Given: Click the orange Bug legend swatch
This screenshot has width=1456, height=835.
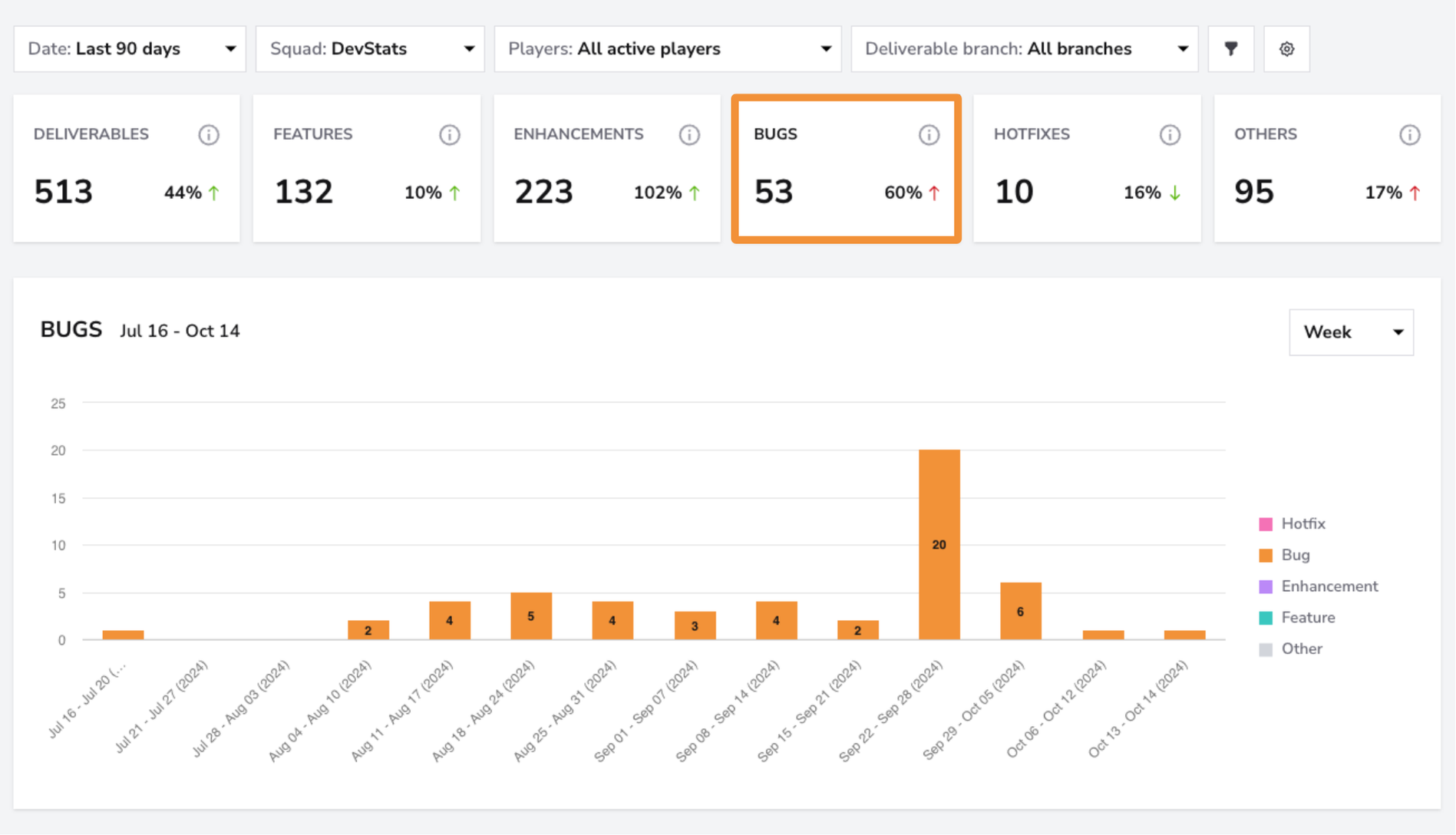Looking at the screenshot, I should point(1266,556).
